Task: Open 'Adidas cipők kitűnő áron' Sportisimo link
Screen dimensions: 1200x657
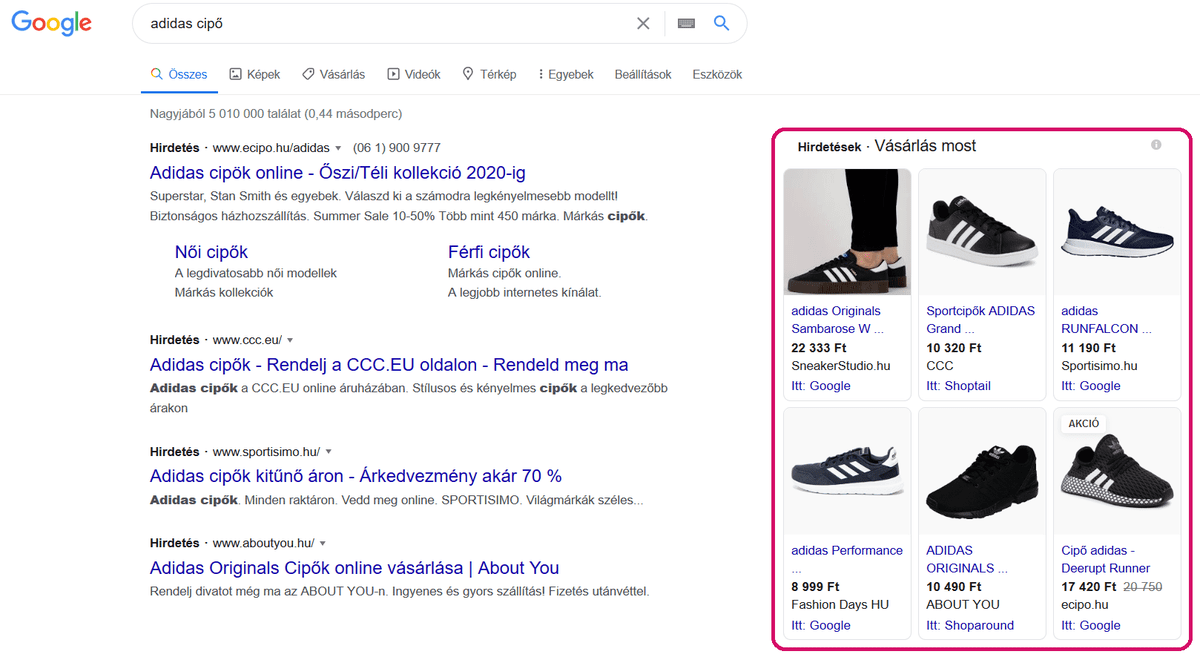Action: [356, 476]
